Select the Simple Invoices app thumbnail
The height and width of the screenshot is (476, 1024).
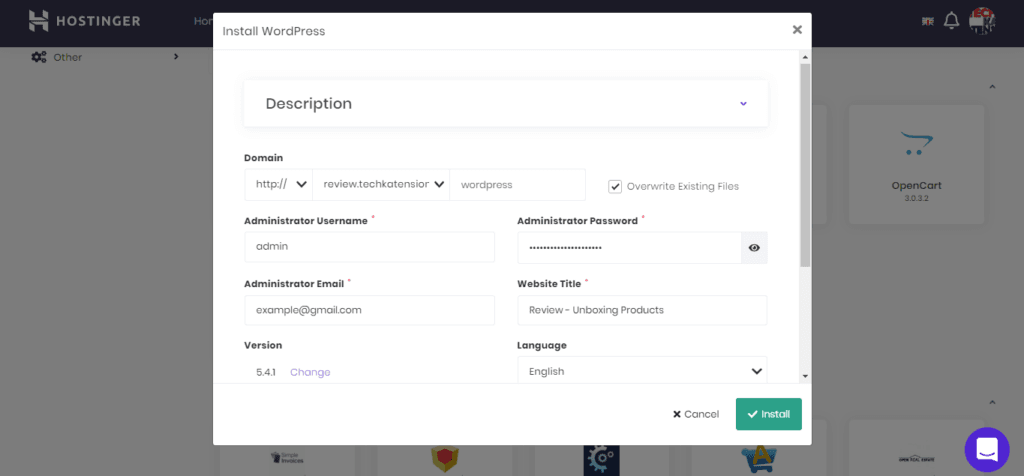[287, 457]
